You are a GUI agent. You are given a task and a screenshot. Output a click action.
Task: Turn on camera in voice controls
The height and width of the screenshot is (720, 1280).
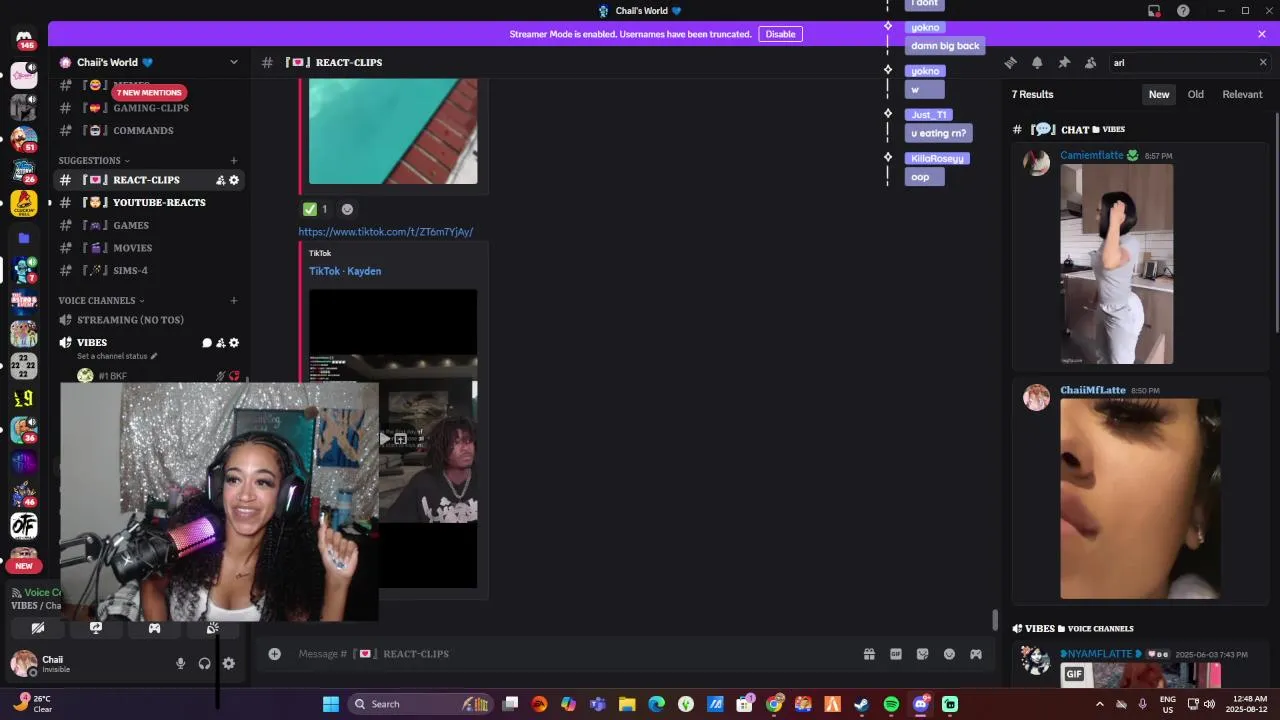pyautogui.click(x=38, y=628)
